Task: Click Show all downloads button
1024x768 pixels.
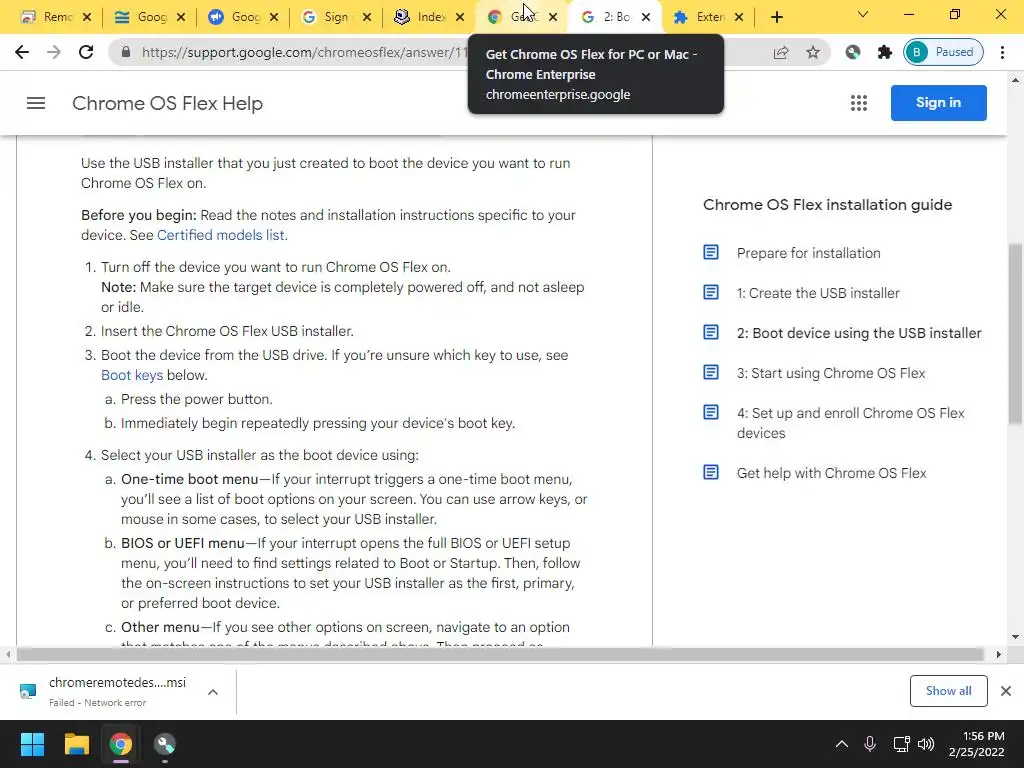Action: point(948,691)
